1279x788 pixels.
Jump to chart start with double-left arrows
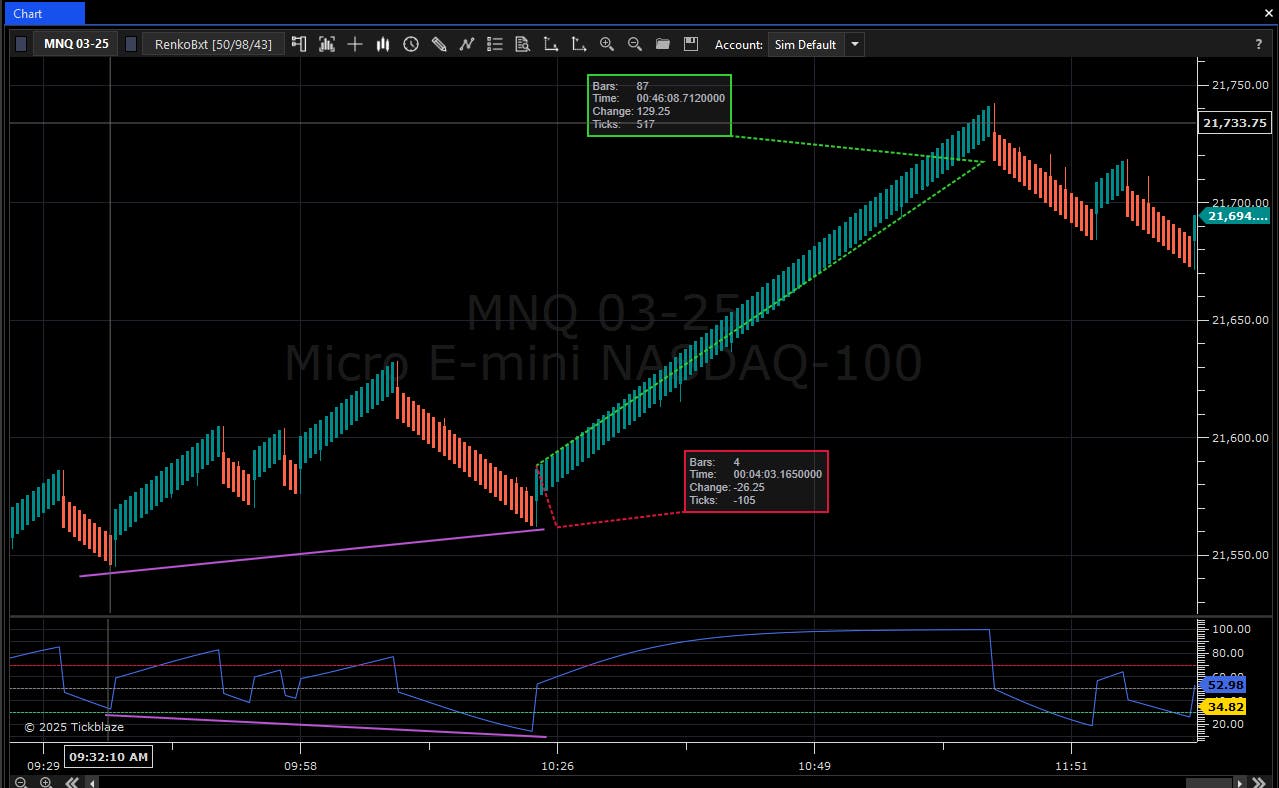(x=72, y=782)
